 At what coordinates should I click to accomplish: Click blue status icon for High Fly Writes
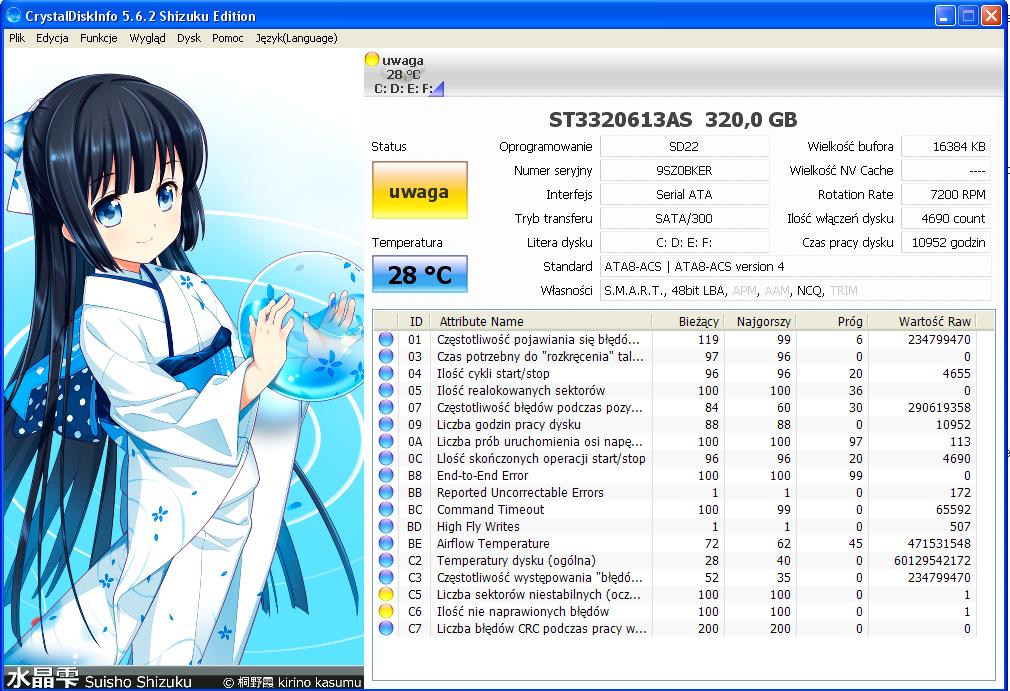[x=386, y=526]
